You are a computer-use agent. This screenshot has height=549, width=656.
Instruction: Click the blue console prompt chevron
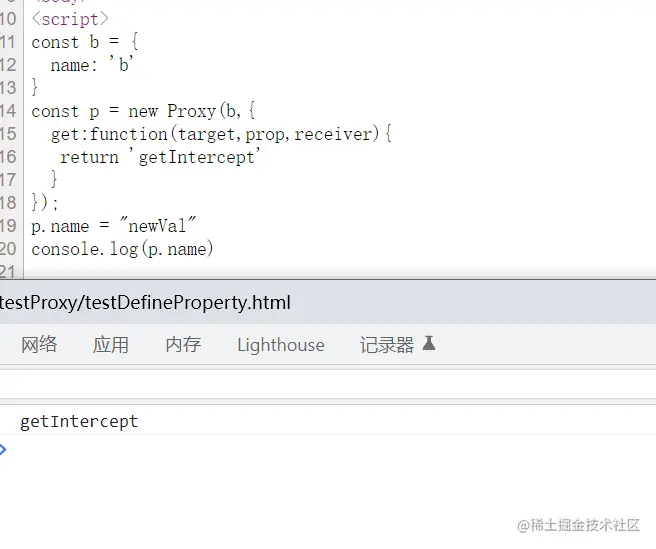(3, 449)
